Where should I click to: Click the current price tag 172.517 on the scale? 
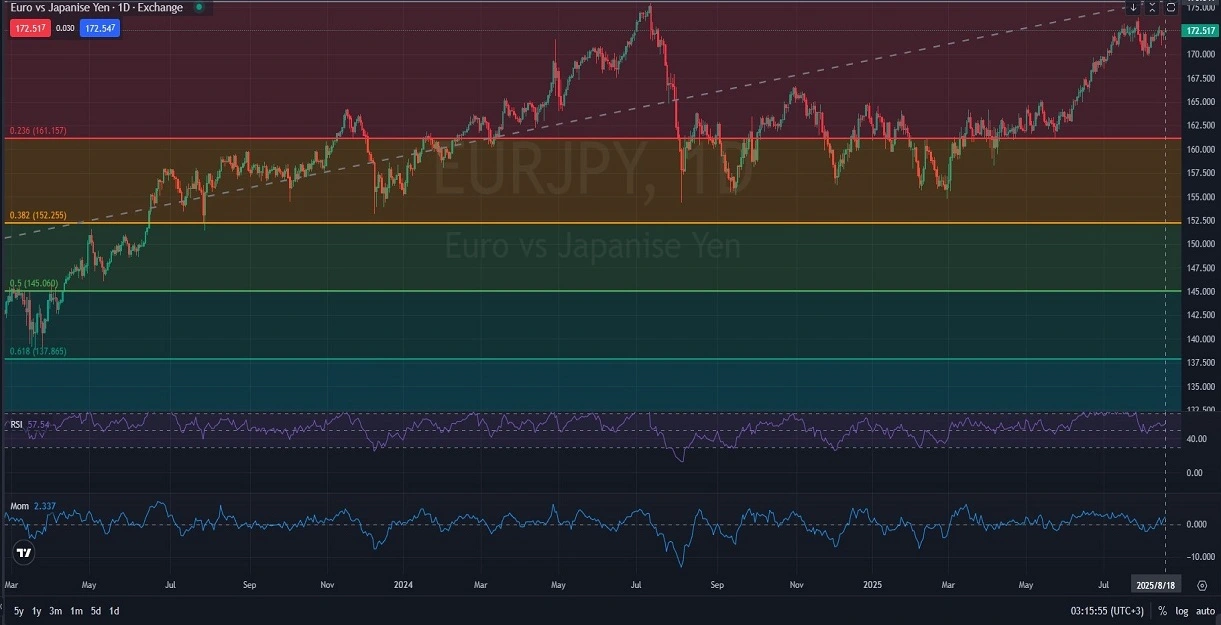pos(1201,31)
